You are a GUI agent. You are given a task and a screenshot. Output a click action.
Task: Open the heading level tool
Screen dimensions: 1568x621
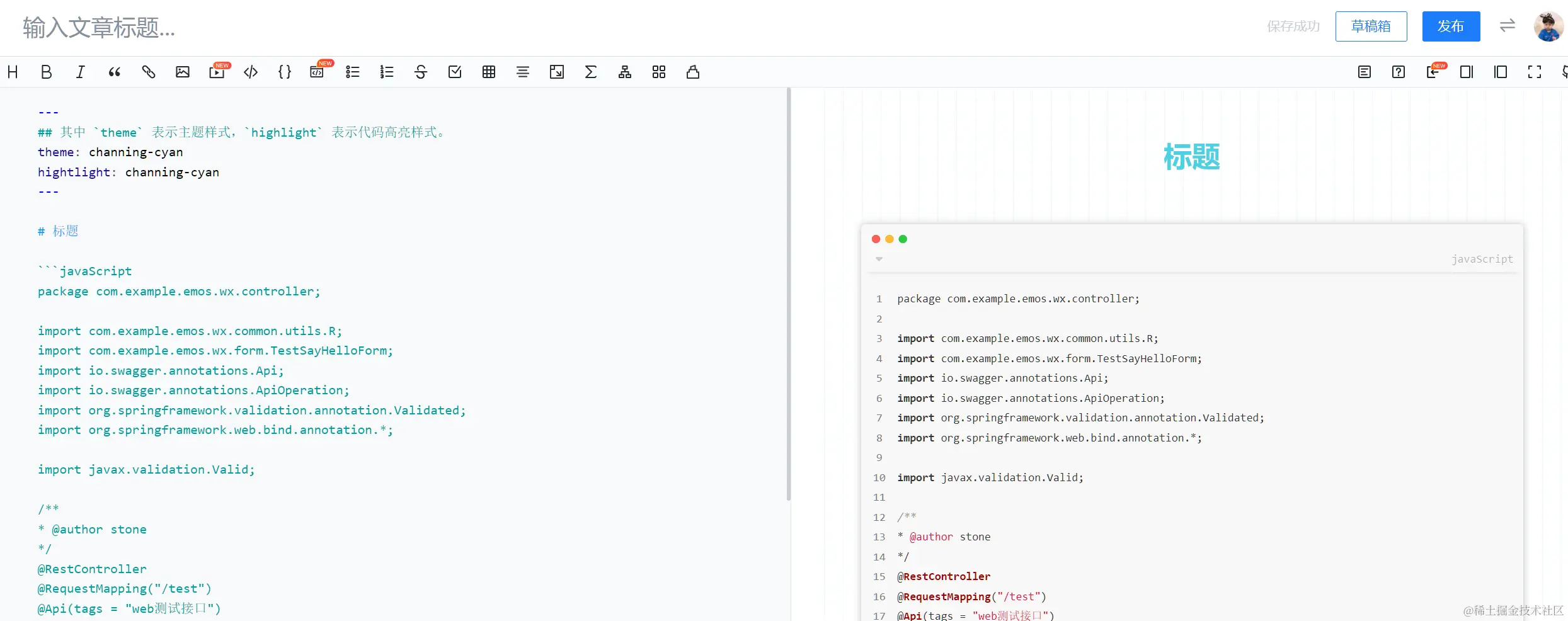tap(13, 72)
